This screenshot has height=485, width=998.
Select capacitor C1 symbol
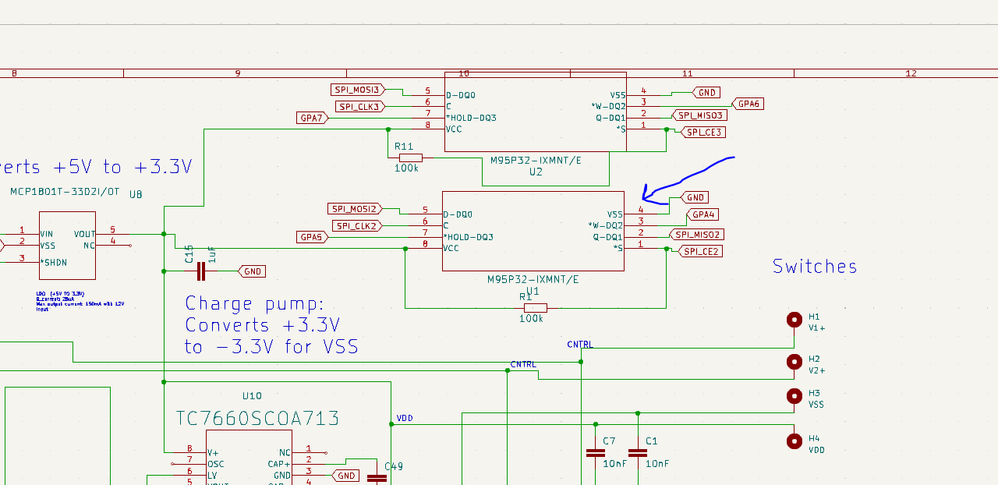click(637, 453)
